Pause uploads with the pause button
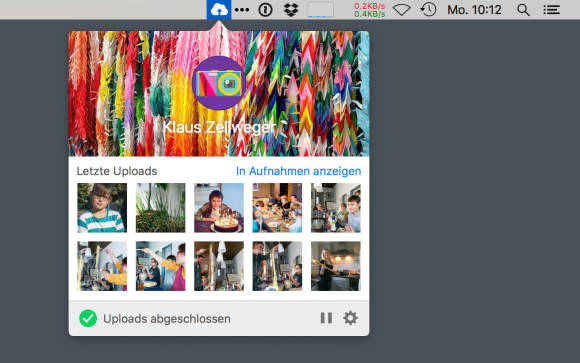The width and height of the screenshot is (580, 363). (326, 318)
